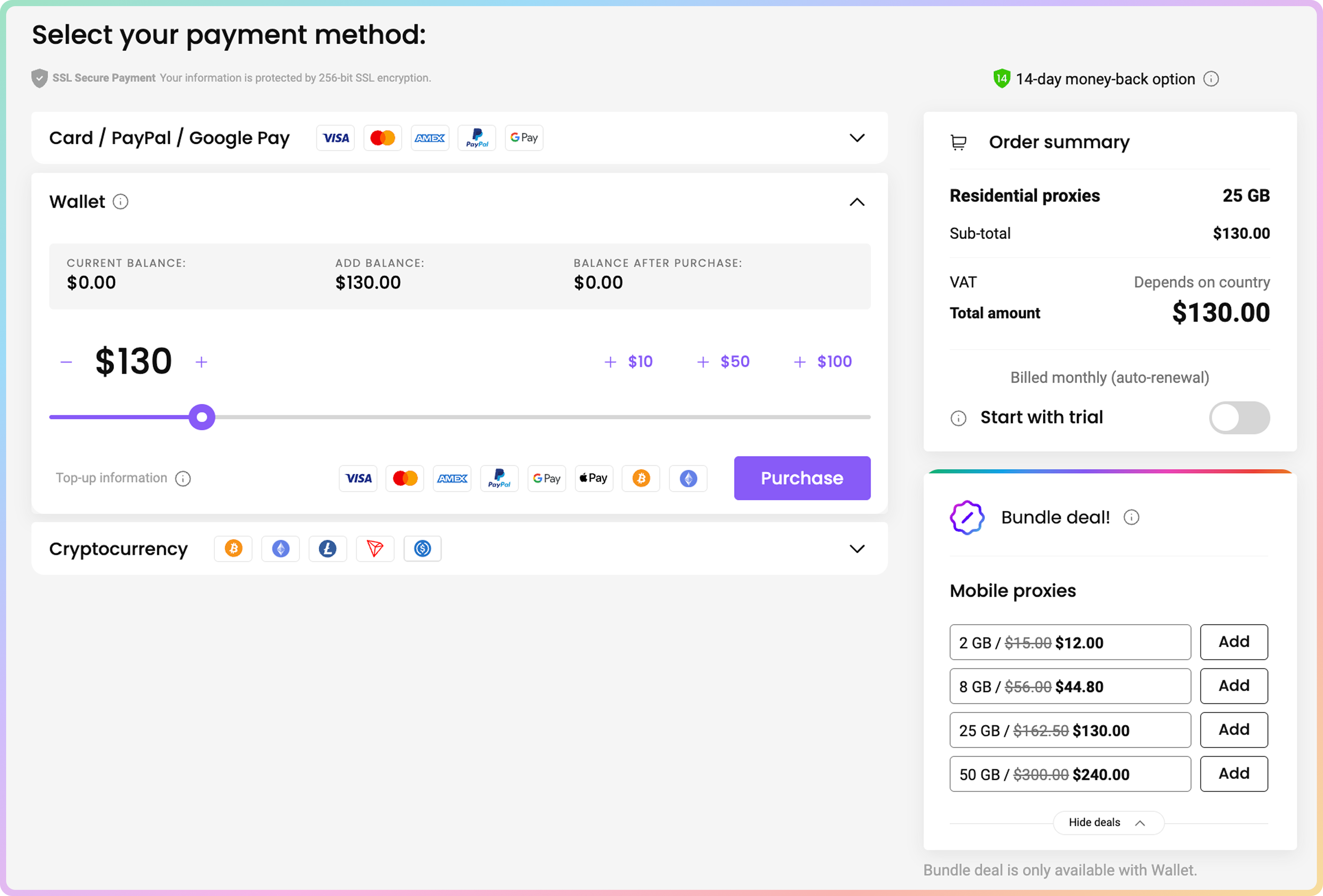Add the 8 GB mobile proxies deal
This screenshot has width=1323, height=896.
(1234, 686)
